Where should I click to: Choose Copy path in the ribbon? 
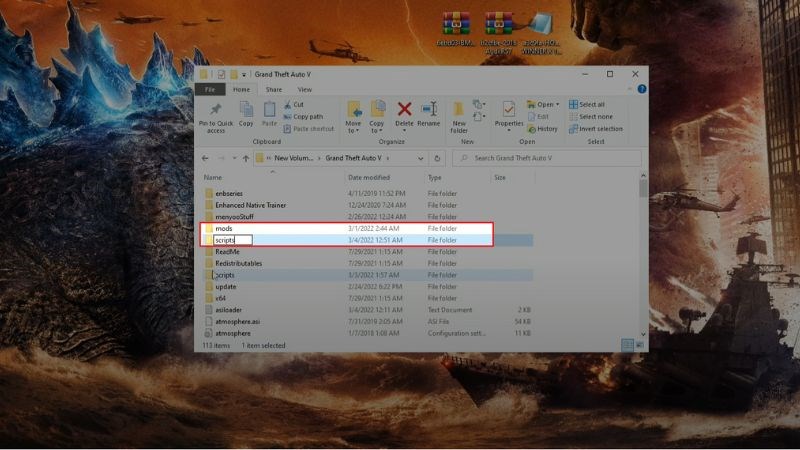tap(303, 116)
